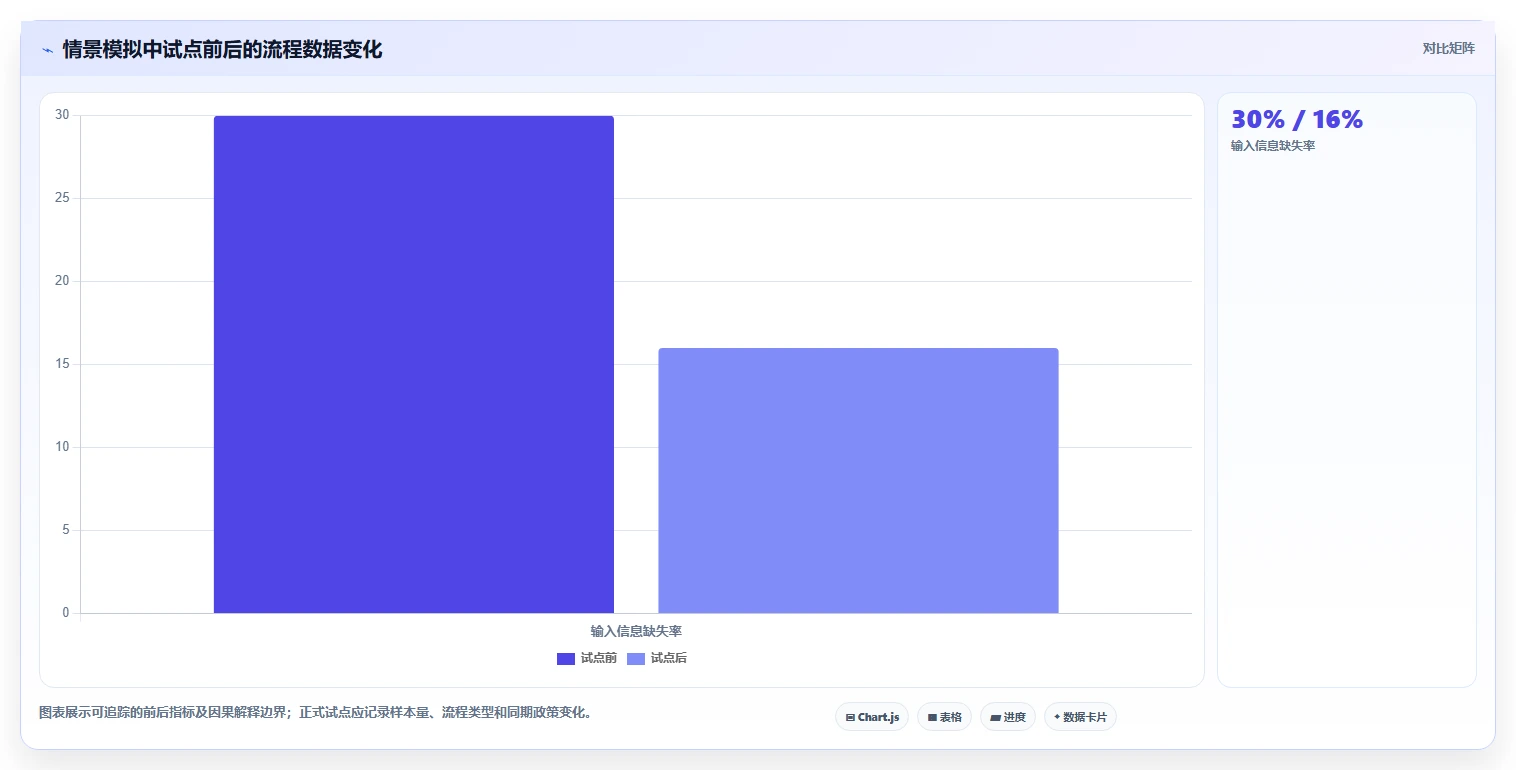Toggle the 试点前 legend entry
The image size is (1516, 770).
587,658
